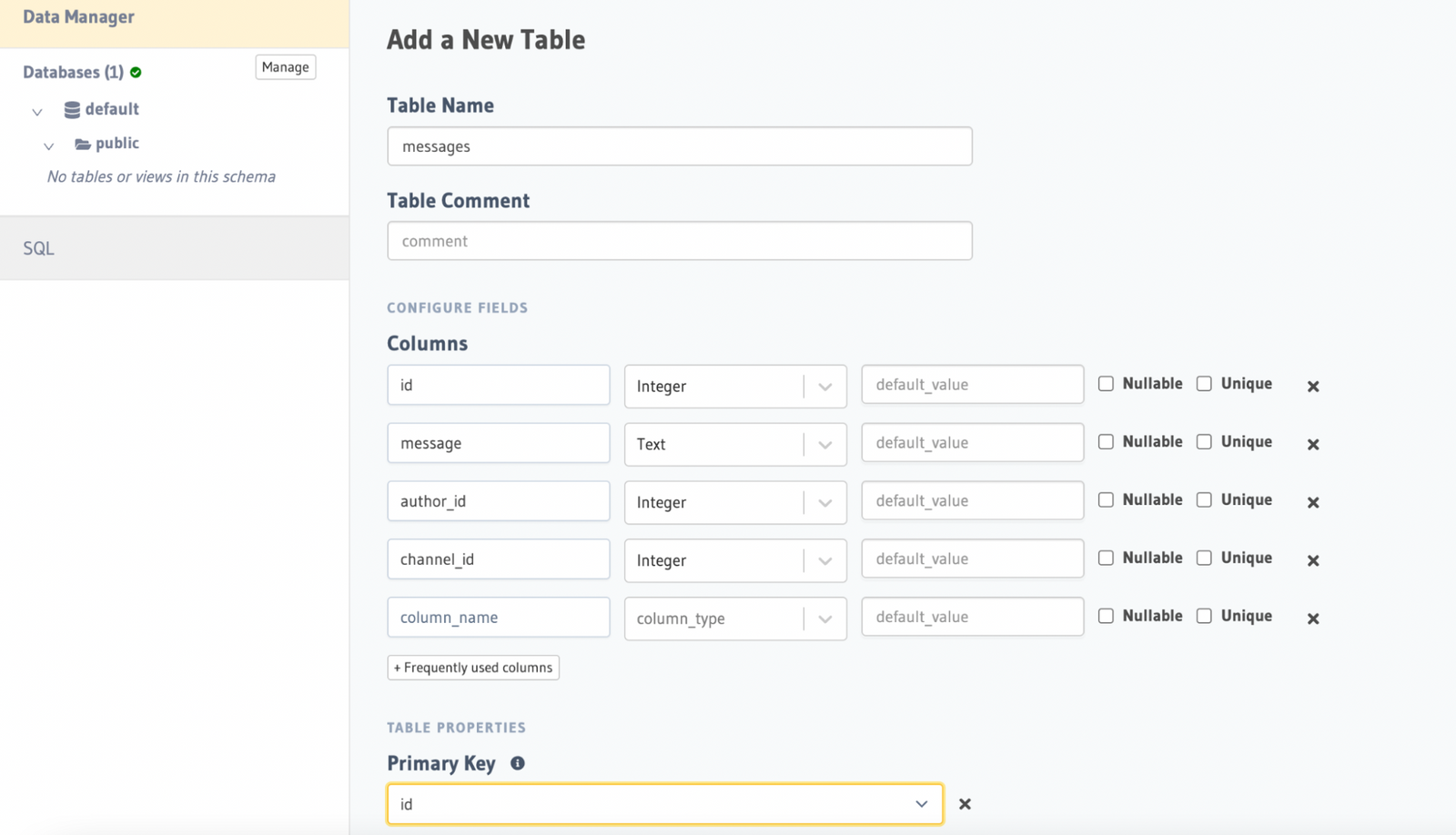Screen dimensions: 1456x835
Task: Click the Manage button
Action: pyautogui.click(x=285, y=66)
